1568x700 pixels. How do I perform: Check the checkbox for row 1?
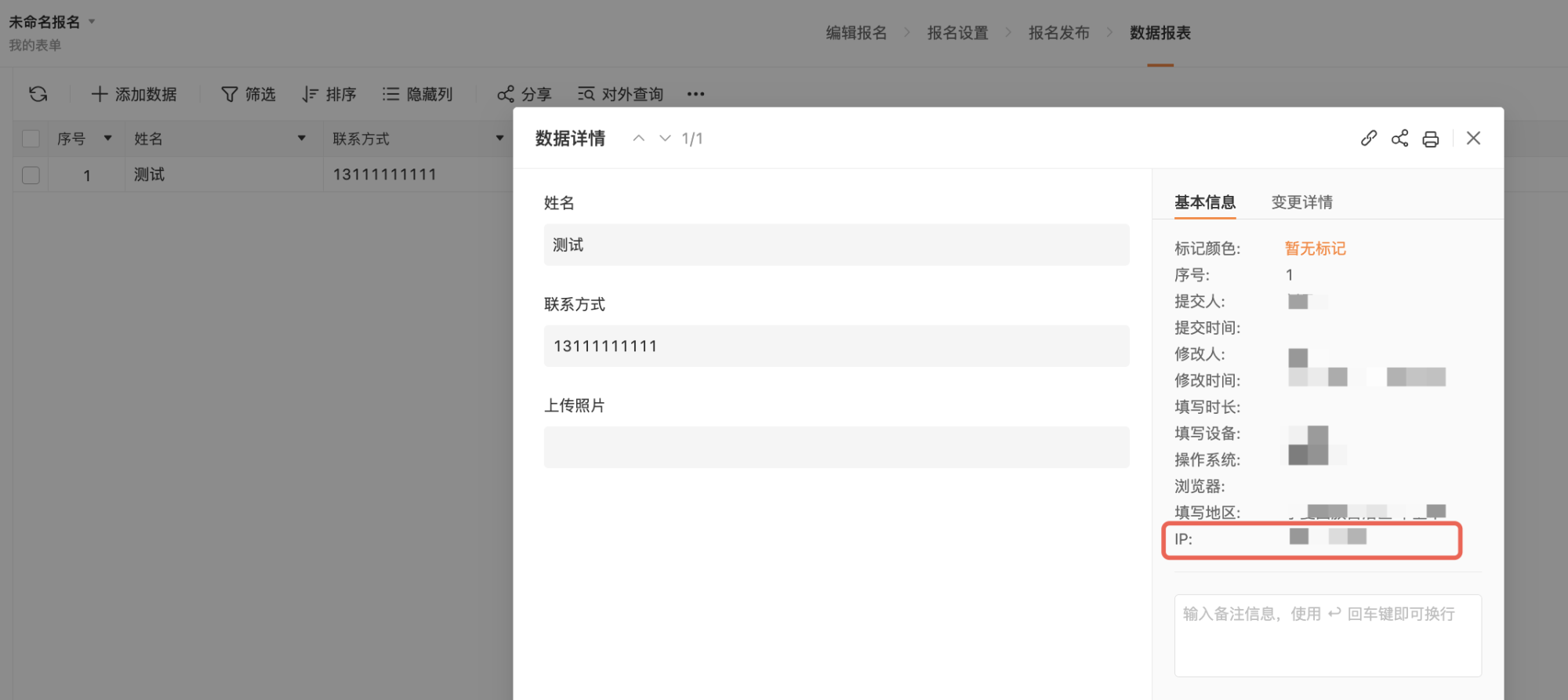[31, 175]
